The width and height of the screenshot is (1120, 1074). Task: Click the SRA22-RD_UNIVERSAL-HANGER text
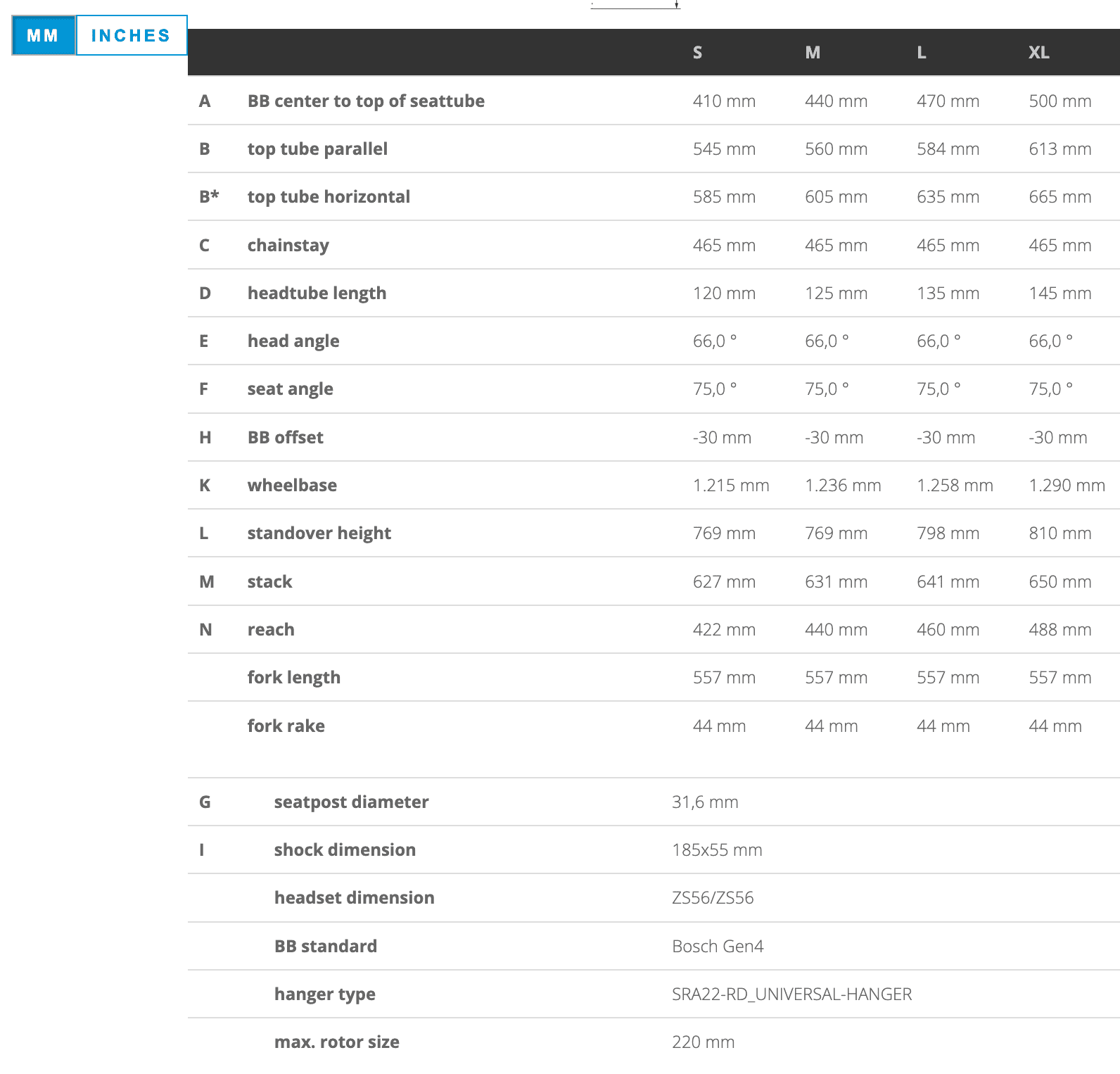coord(791,994)
